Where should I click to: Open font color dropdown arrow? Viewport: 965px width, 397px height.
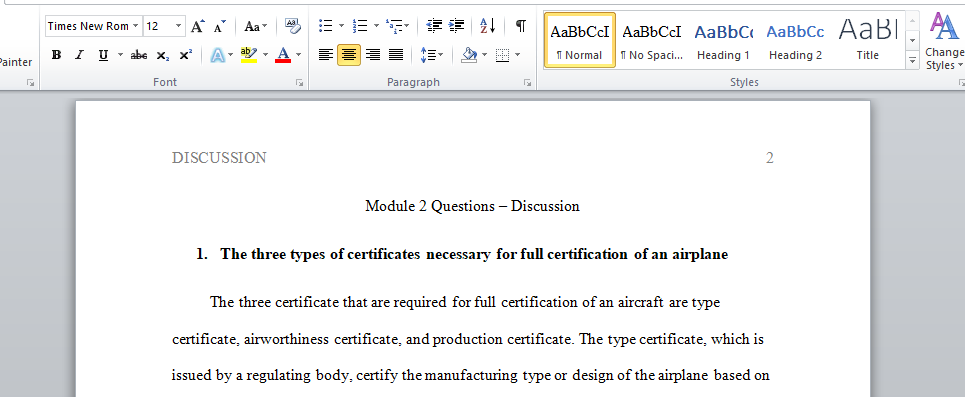point(298,55)
